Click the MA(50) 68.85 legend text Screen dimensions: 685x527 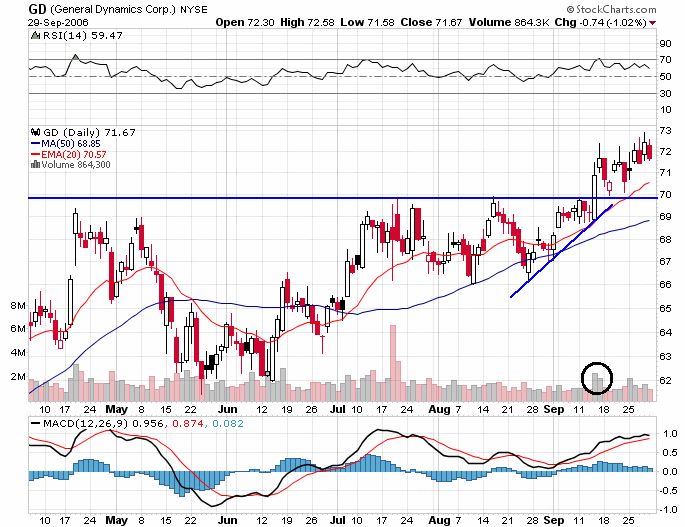point(71,143)
